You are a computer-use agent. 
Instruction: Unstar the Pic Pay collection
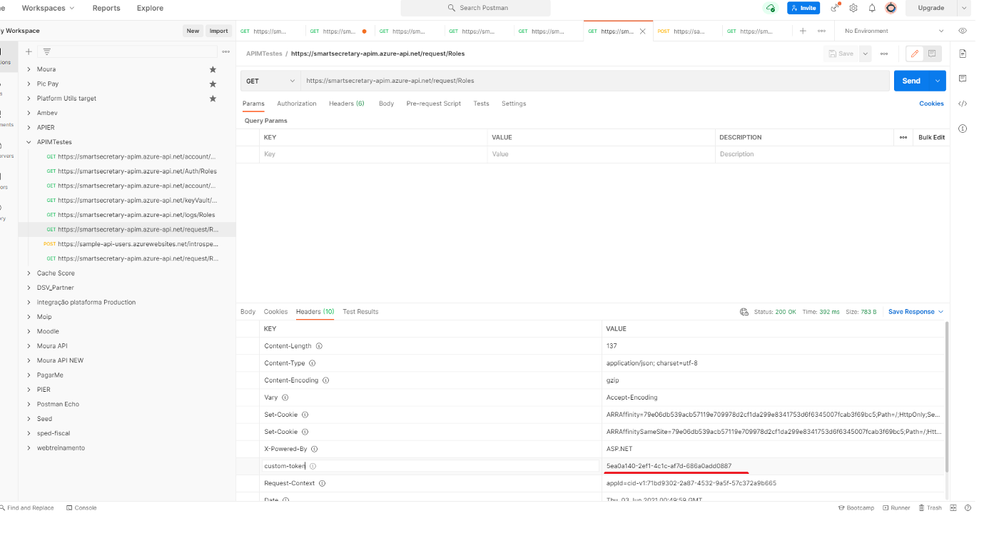tap(213, 84)
